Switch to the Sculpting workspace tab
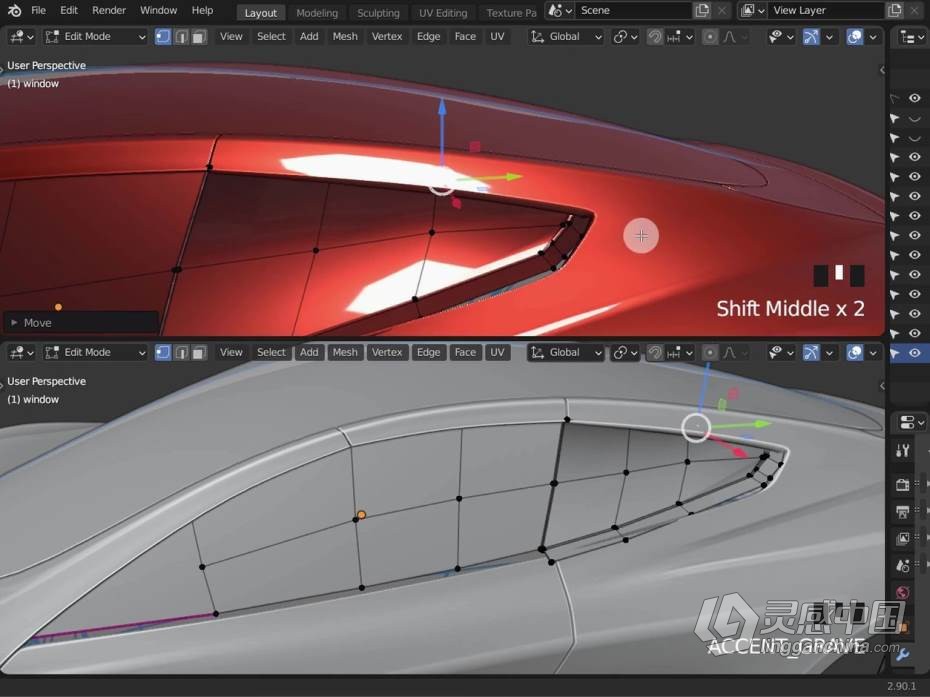 [x=378, y=12]
